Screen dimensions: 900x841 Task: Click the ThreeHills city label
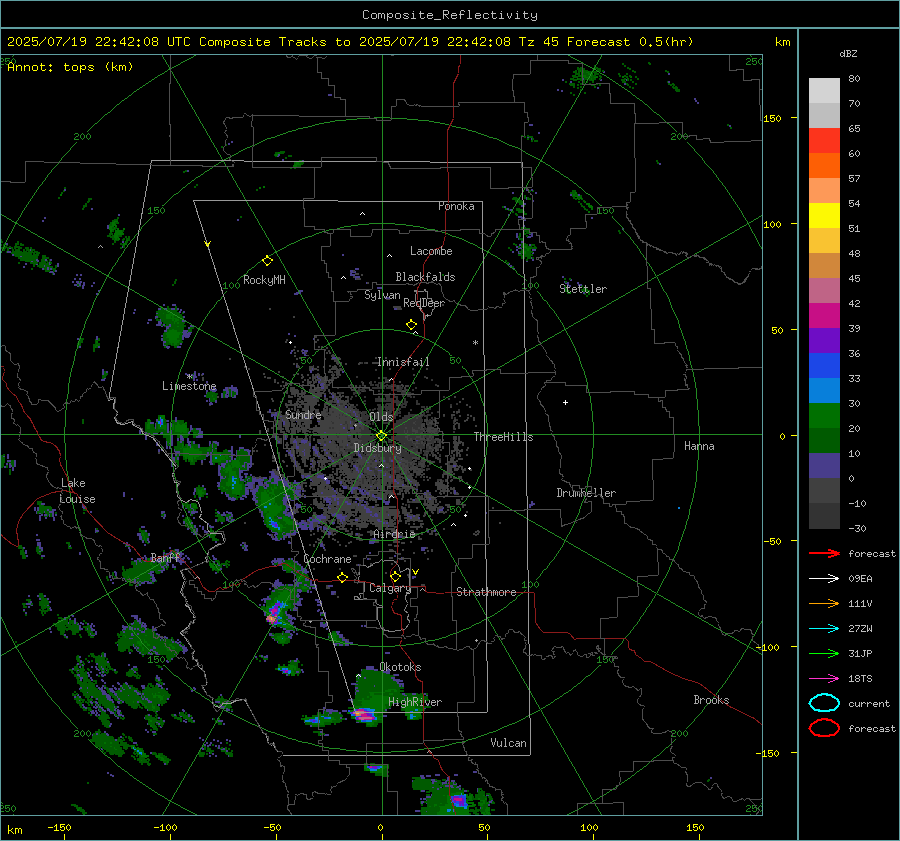click(x=503, y=437)
